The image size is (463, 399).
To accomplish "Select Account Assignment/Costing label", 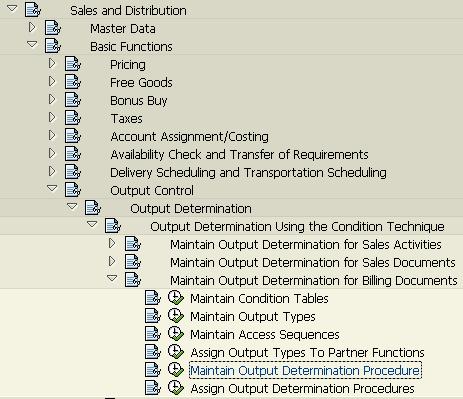I will pyautogui.click(x=189, y=137).
